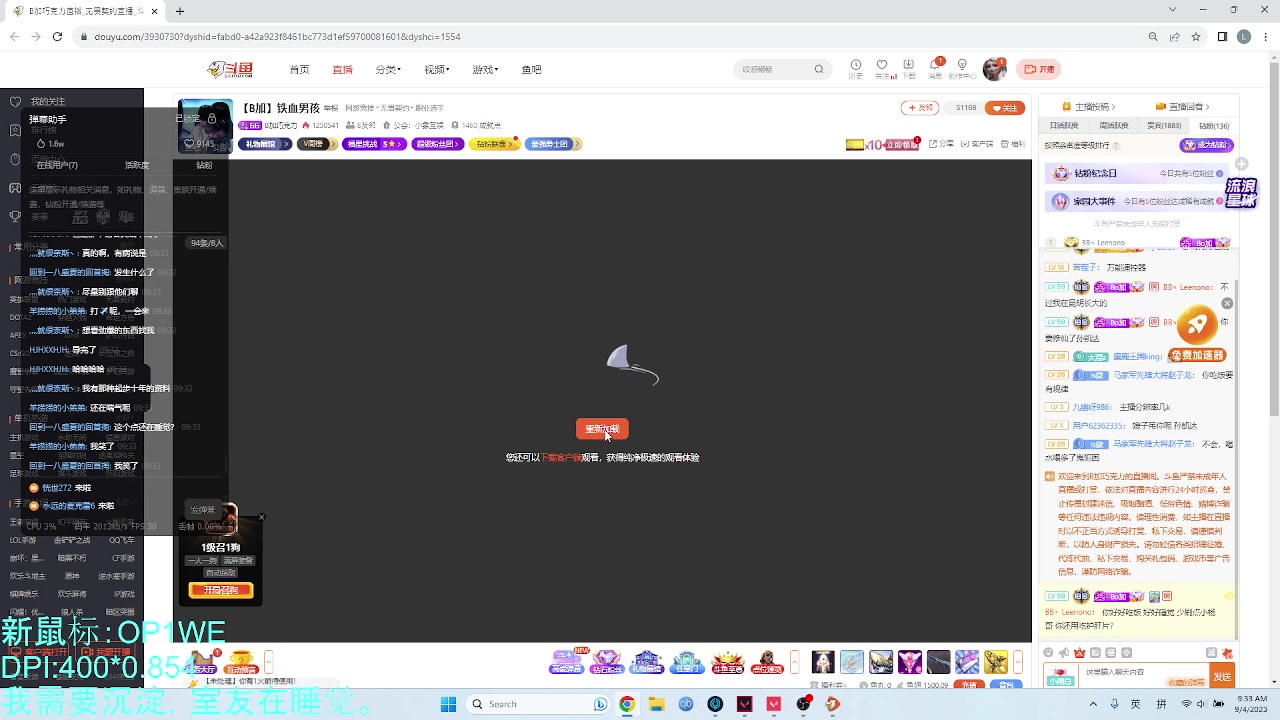The width and height of the screenshot is (1280, 720).
Task: Open 钻石粉丝 icon in gift bar
Action: coord(607,662)
